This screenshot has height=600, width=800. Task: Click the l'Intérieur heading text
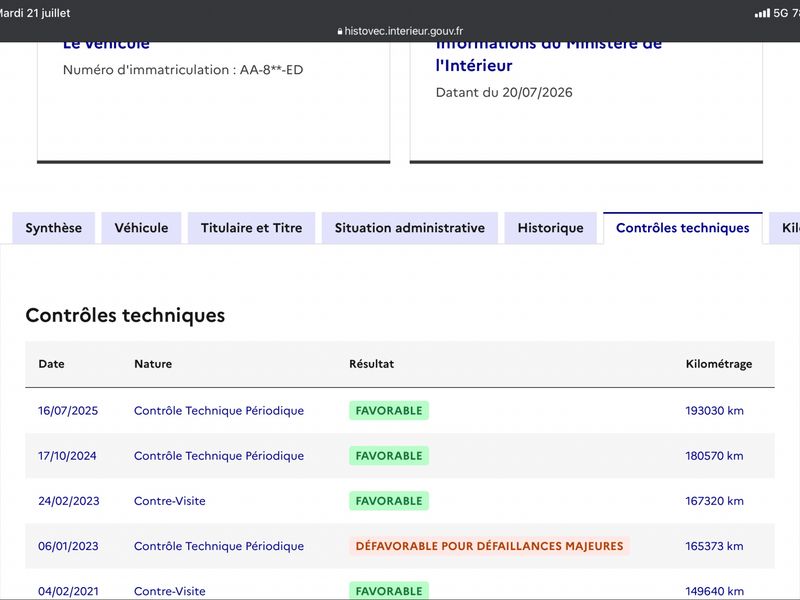[x=474, y=65]
